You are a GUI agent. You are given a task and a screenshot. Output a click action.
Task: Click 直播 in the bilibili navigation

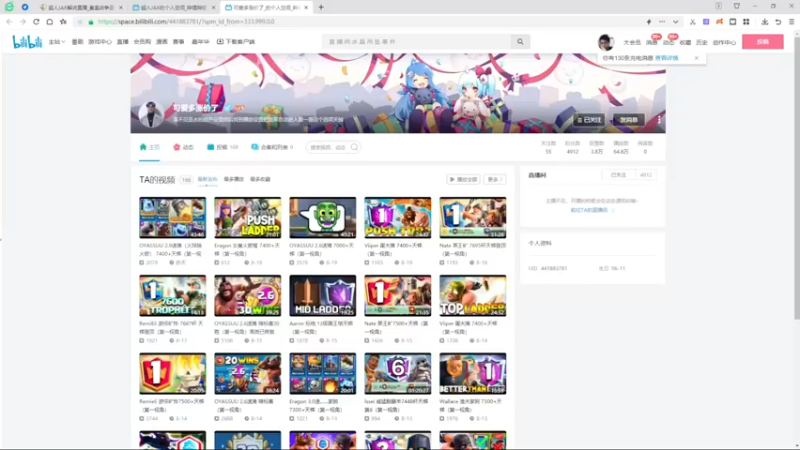(122, 42)
